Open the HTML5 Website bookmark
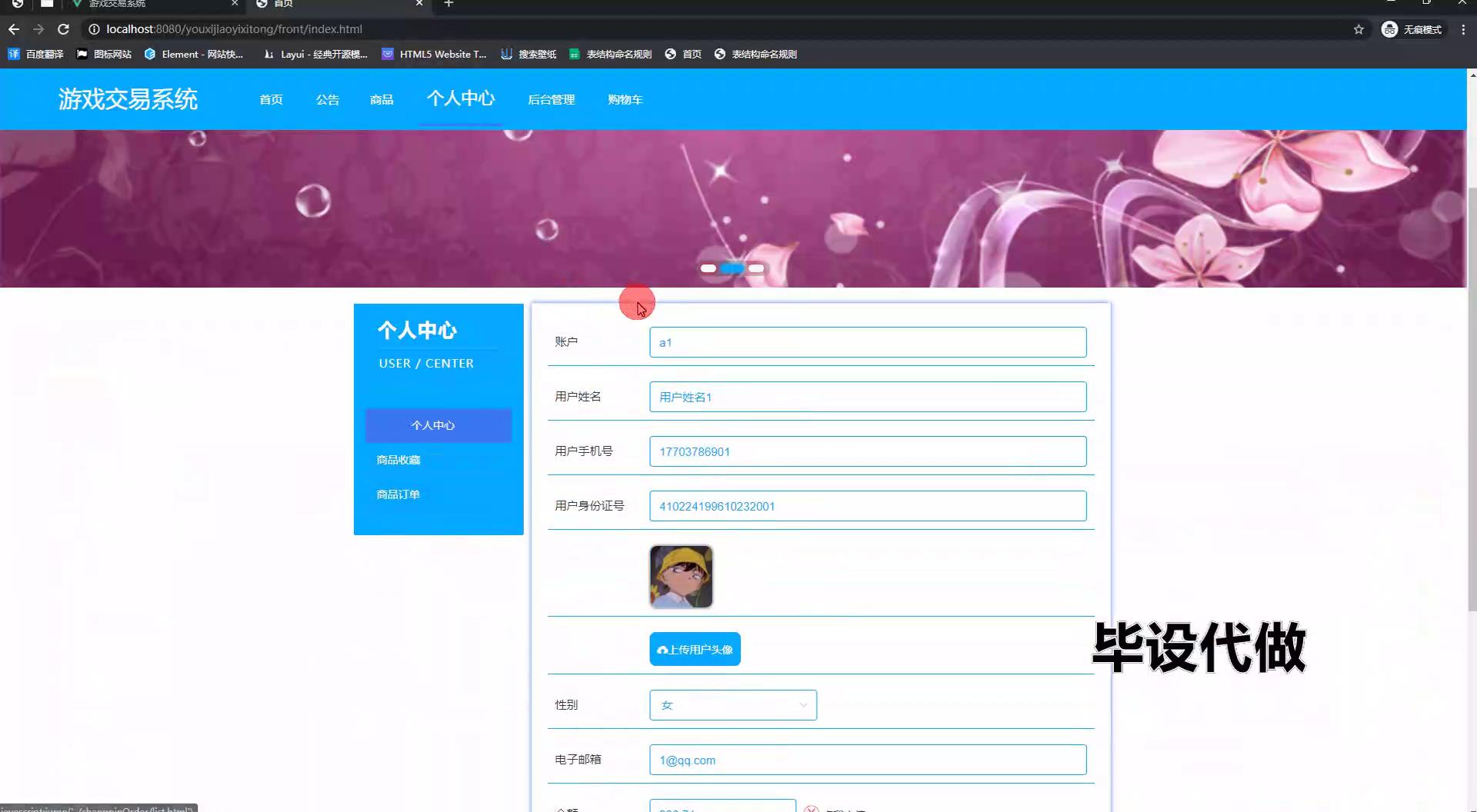This screenshot has width=1477, height=812. click(435, 54)
